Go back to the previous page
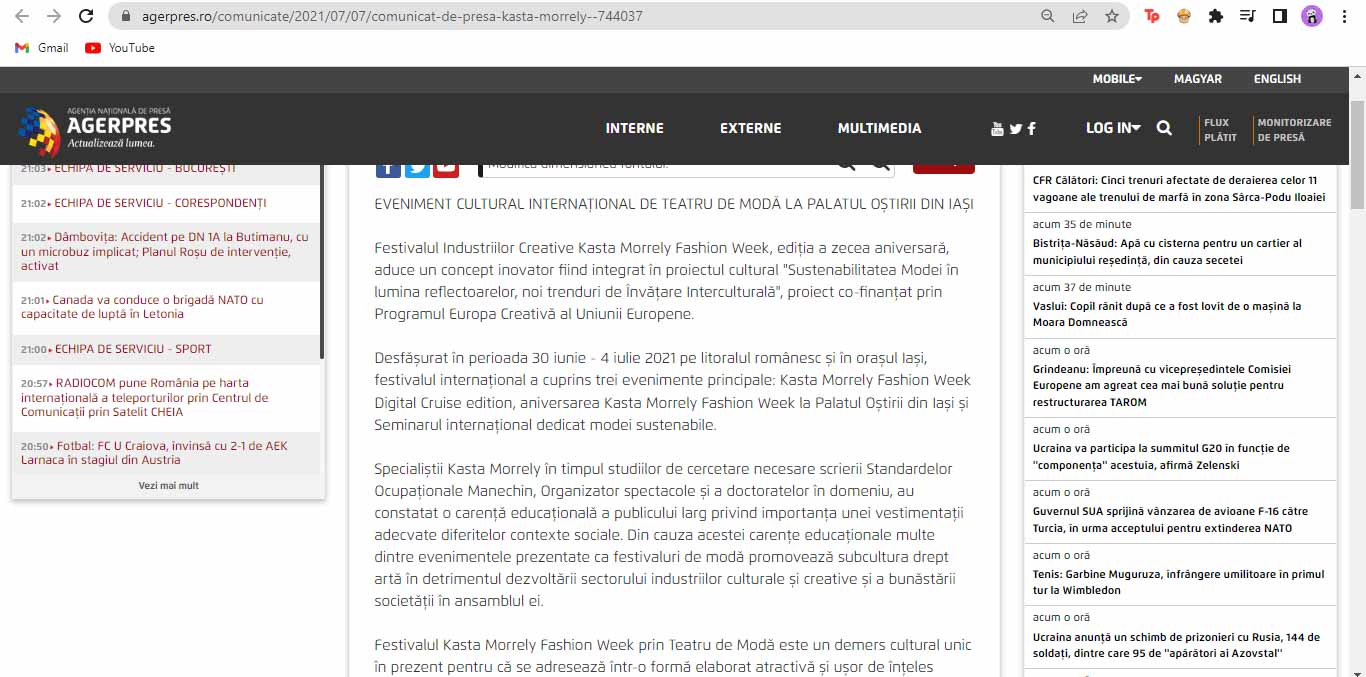Screen dimensions: 1366x677 (x=22, y=16)
